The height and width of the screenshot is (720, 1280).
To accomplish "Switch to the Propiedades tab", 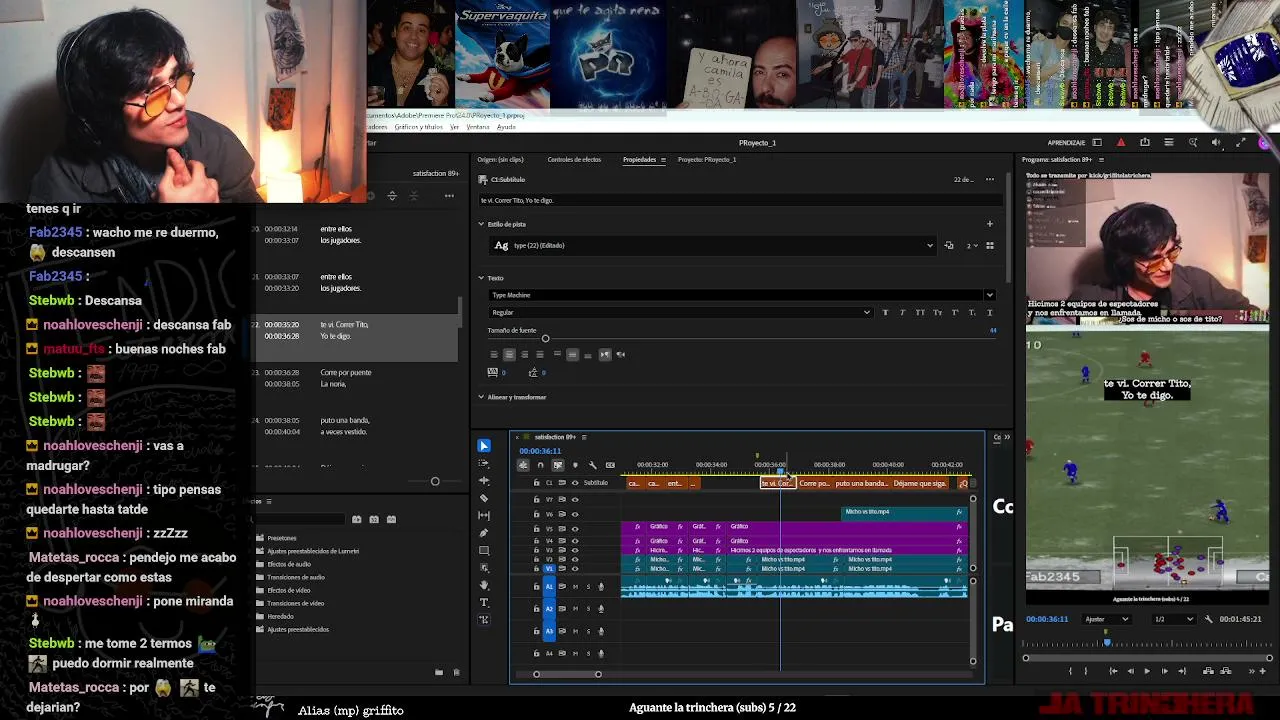I will click(639, 160).
